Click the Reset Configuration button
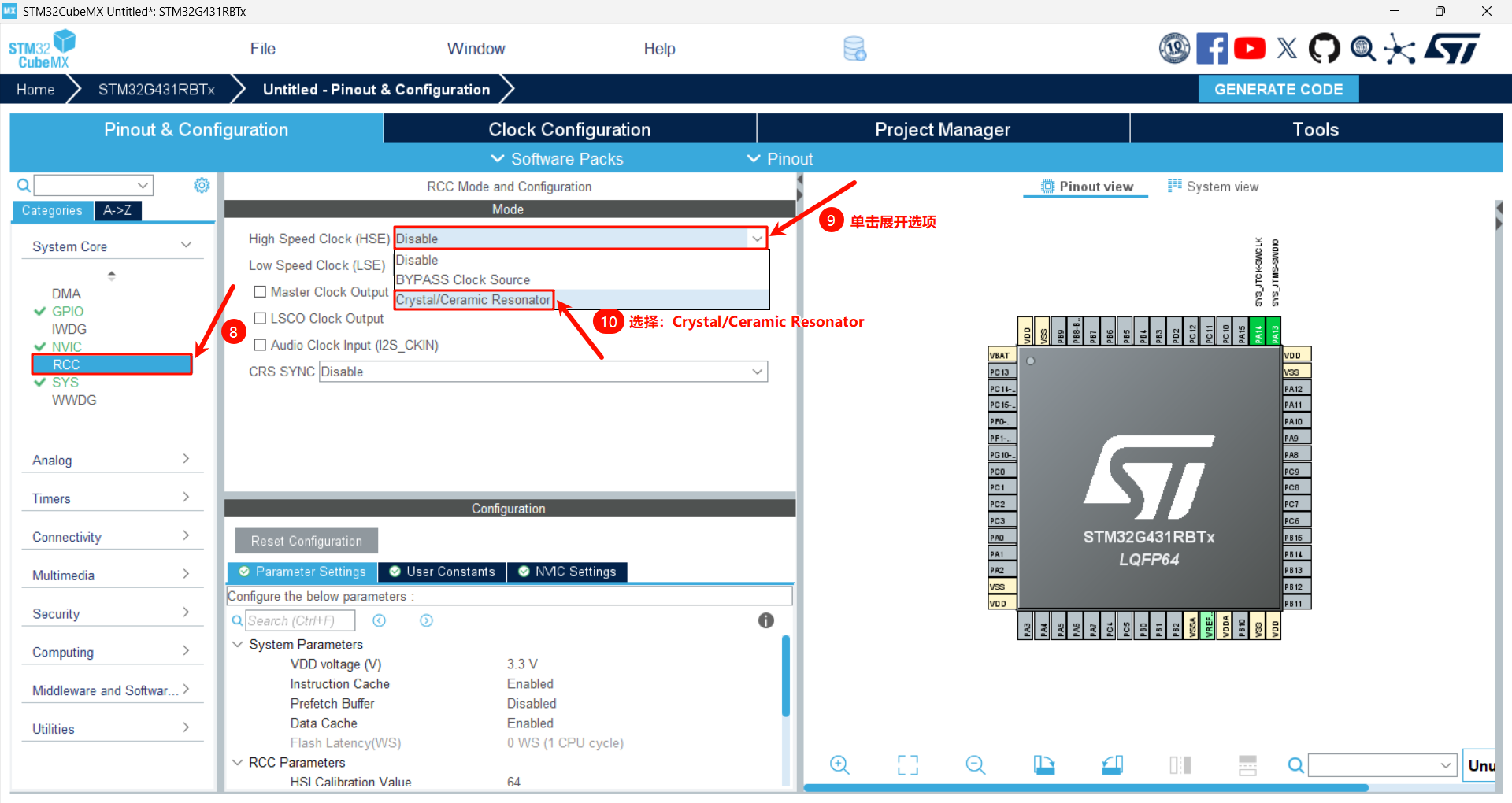Image resolution: width=1512 pixels, height=803 pixels. pyautogui.click(x=306, y=542)
